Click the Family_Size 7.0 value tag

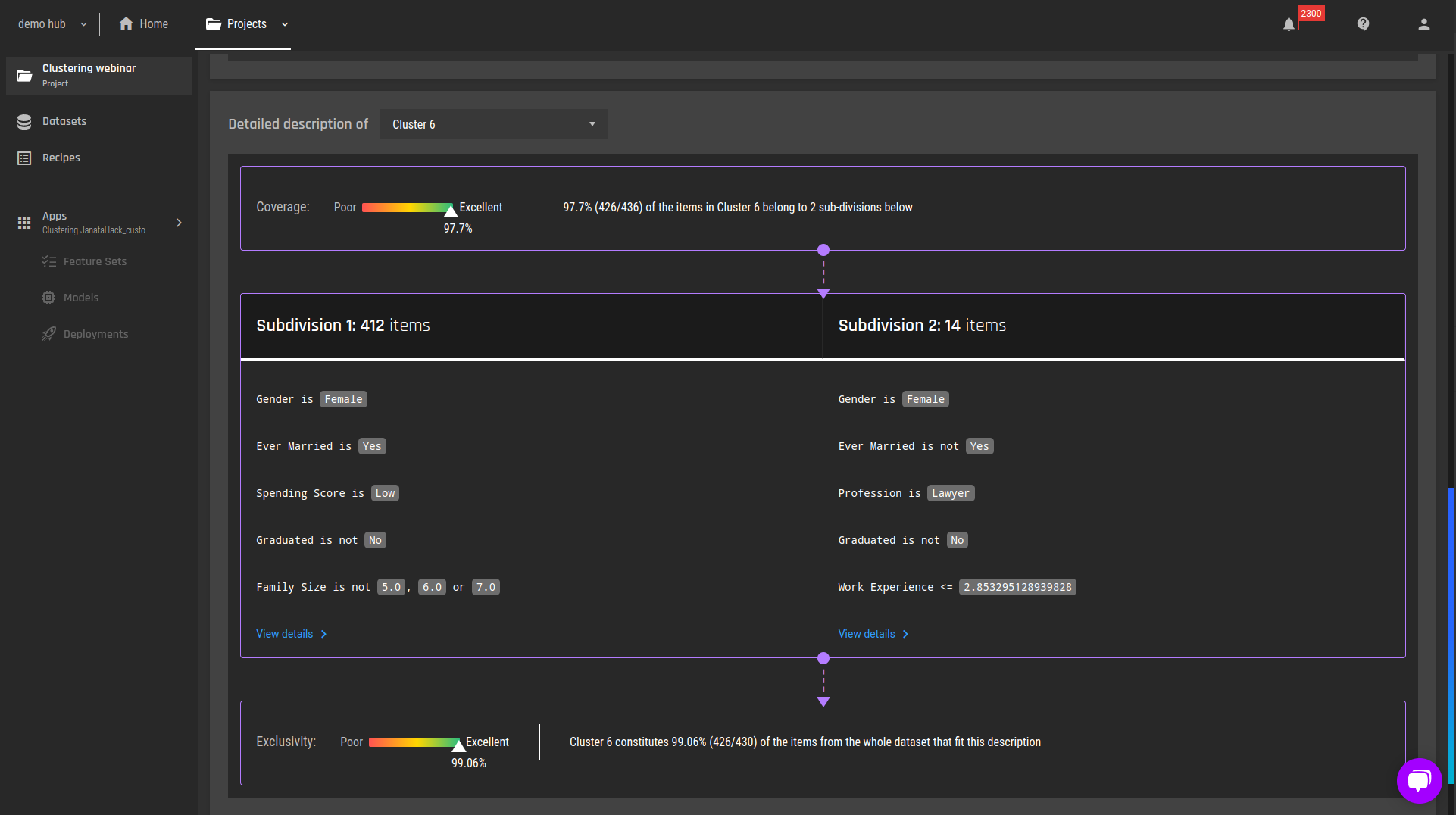[x=486, y=587]
